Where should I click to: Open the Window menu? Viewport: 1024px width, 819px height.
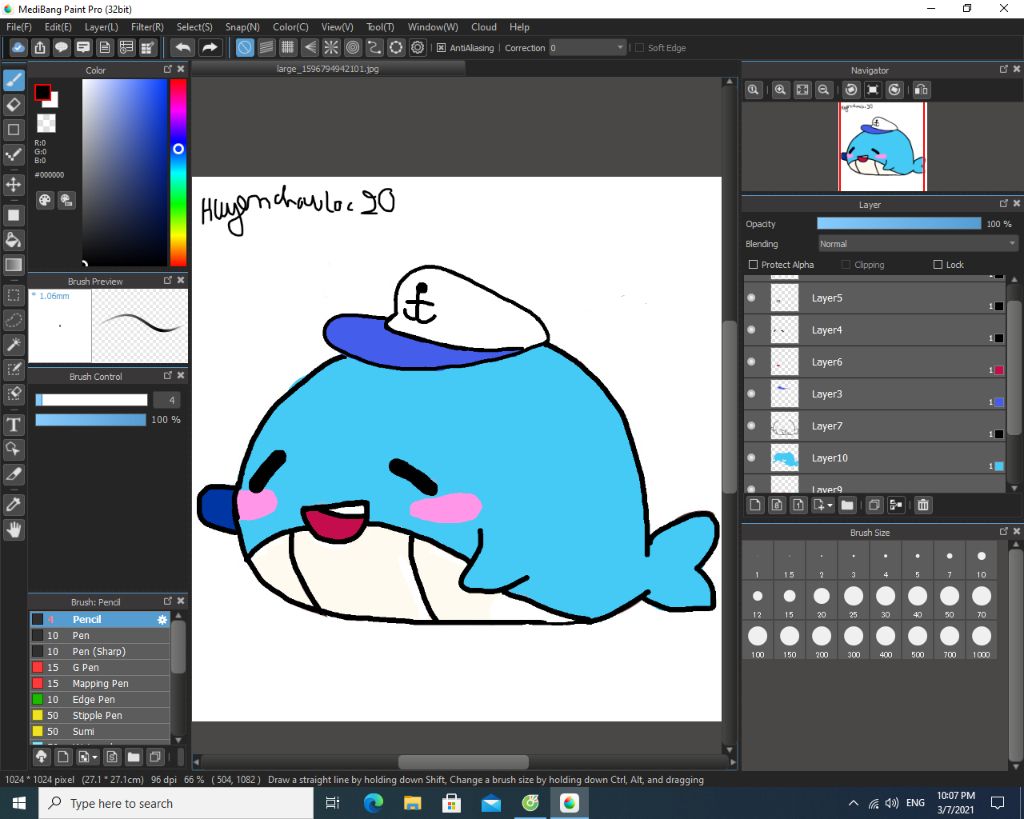click(x=433, y=27)
